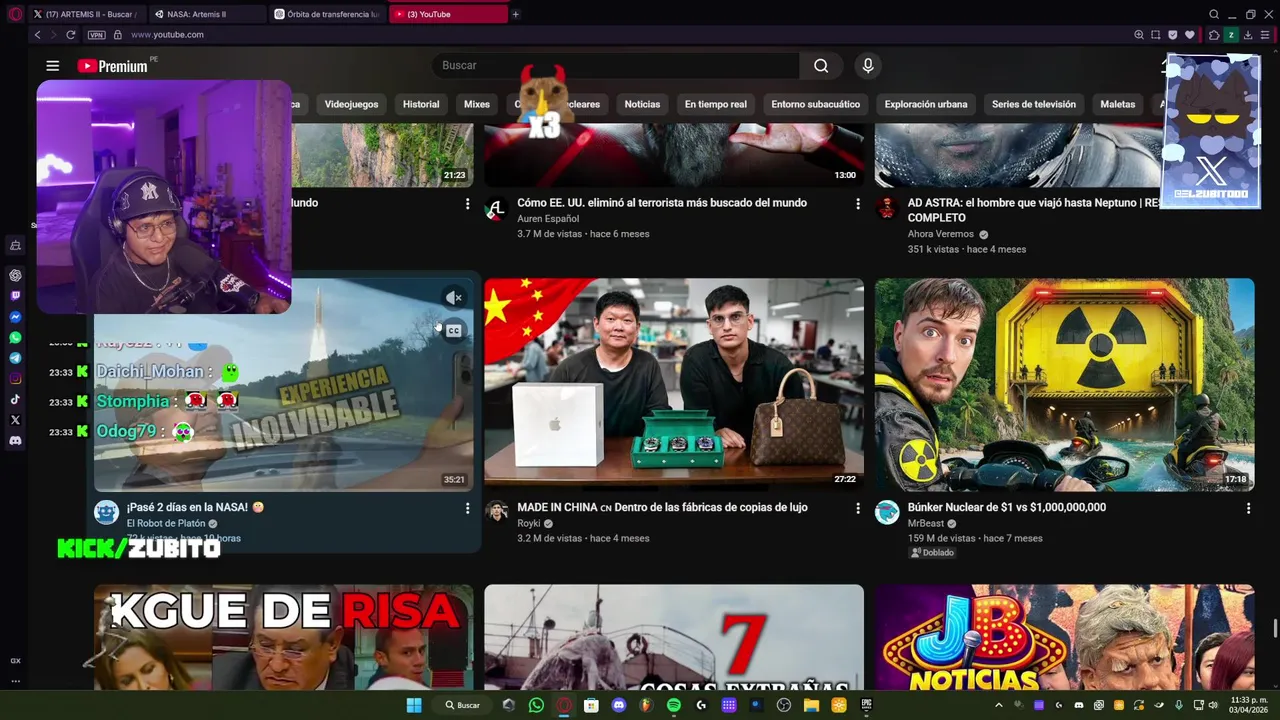Open Telegram in the Opera sidebar
1280x720 pixels.
15,358
